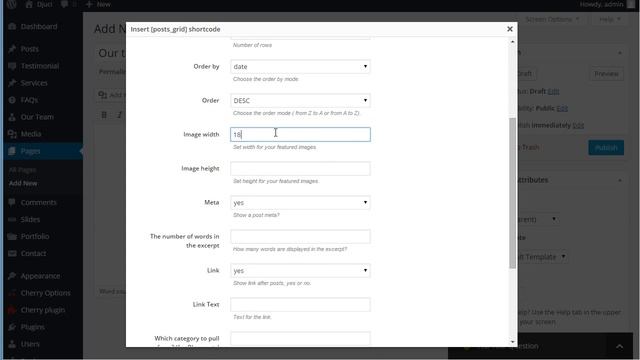Click the Image height input field
640x360 pixels.
tap(300, 169)
